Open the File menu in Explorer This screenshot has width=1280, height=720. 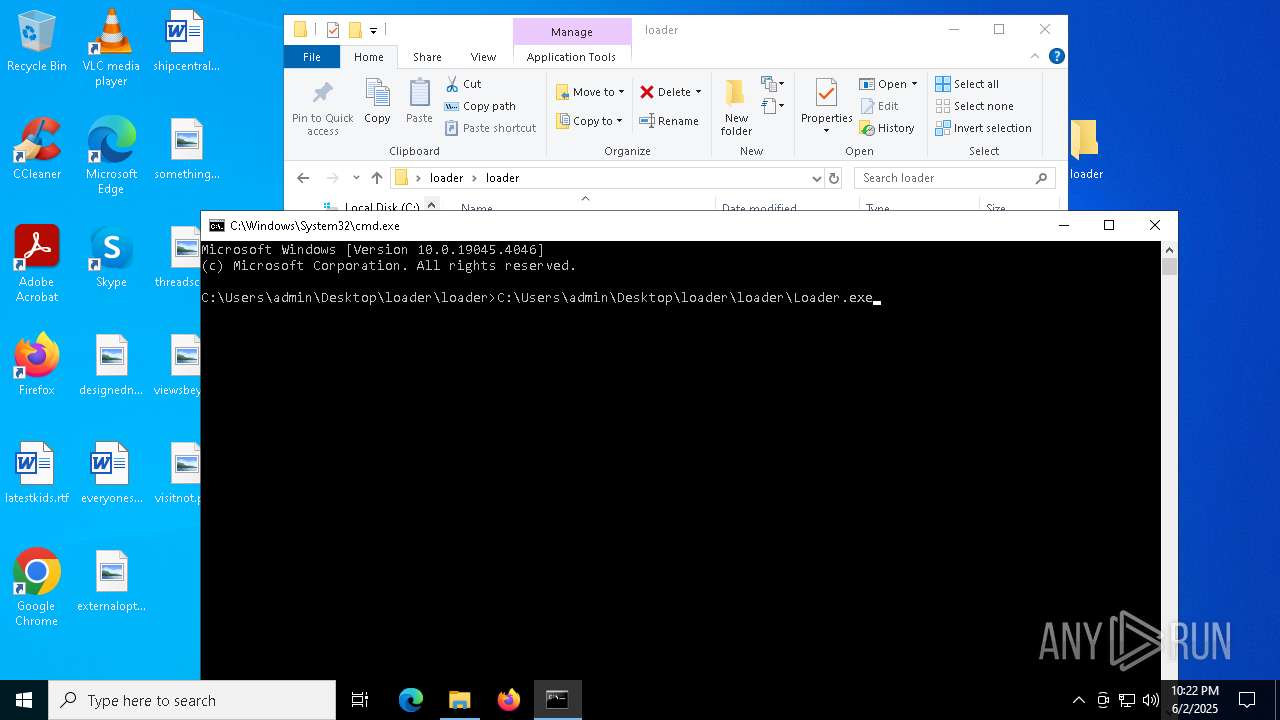pos(312,57)
